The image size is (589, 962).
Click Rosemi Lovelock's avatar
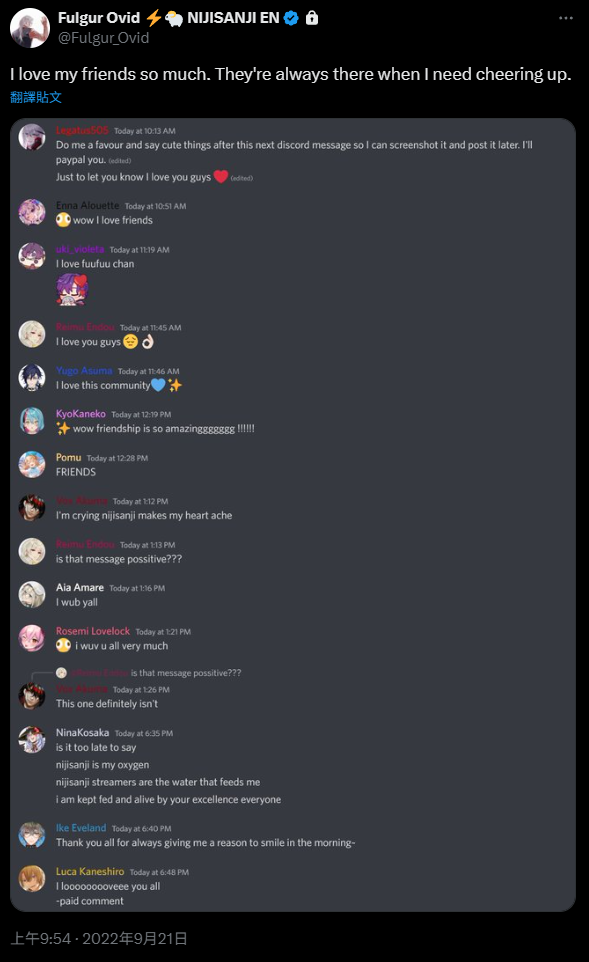tap(32, 638)
